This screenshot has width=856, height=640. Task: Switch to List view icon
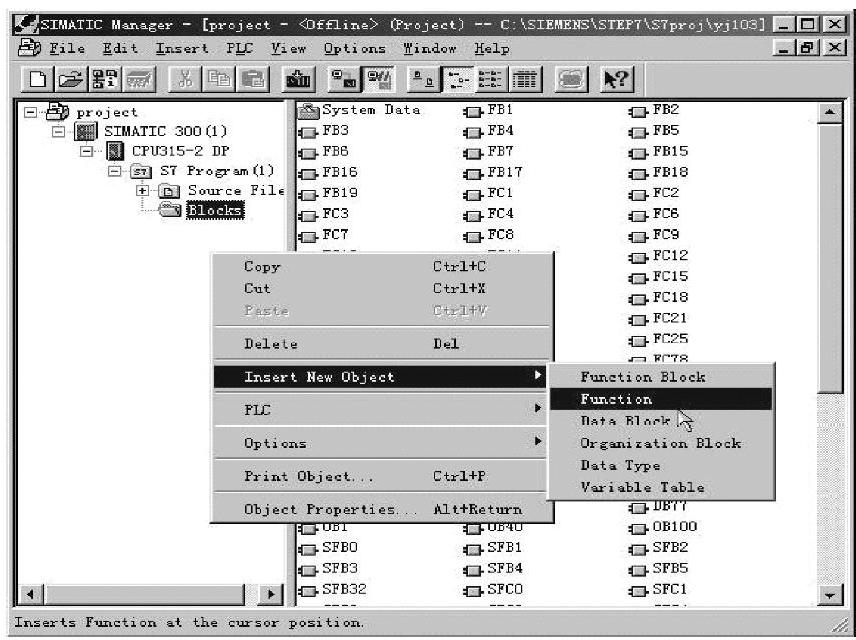(490, 80)
